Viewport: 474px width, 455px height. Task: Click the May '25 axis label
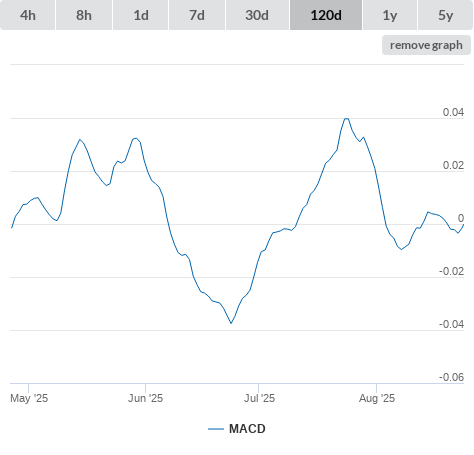pyautogui.click(x=29, y=398)
